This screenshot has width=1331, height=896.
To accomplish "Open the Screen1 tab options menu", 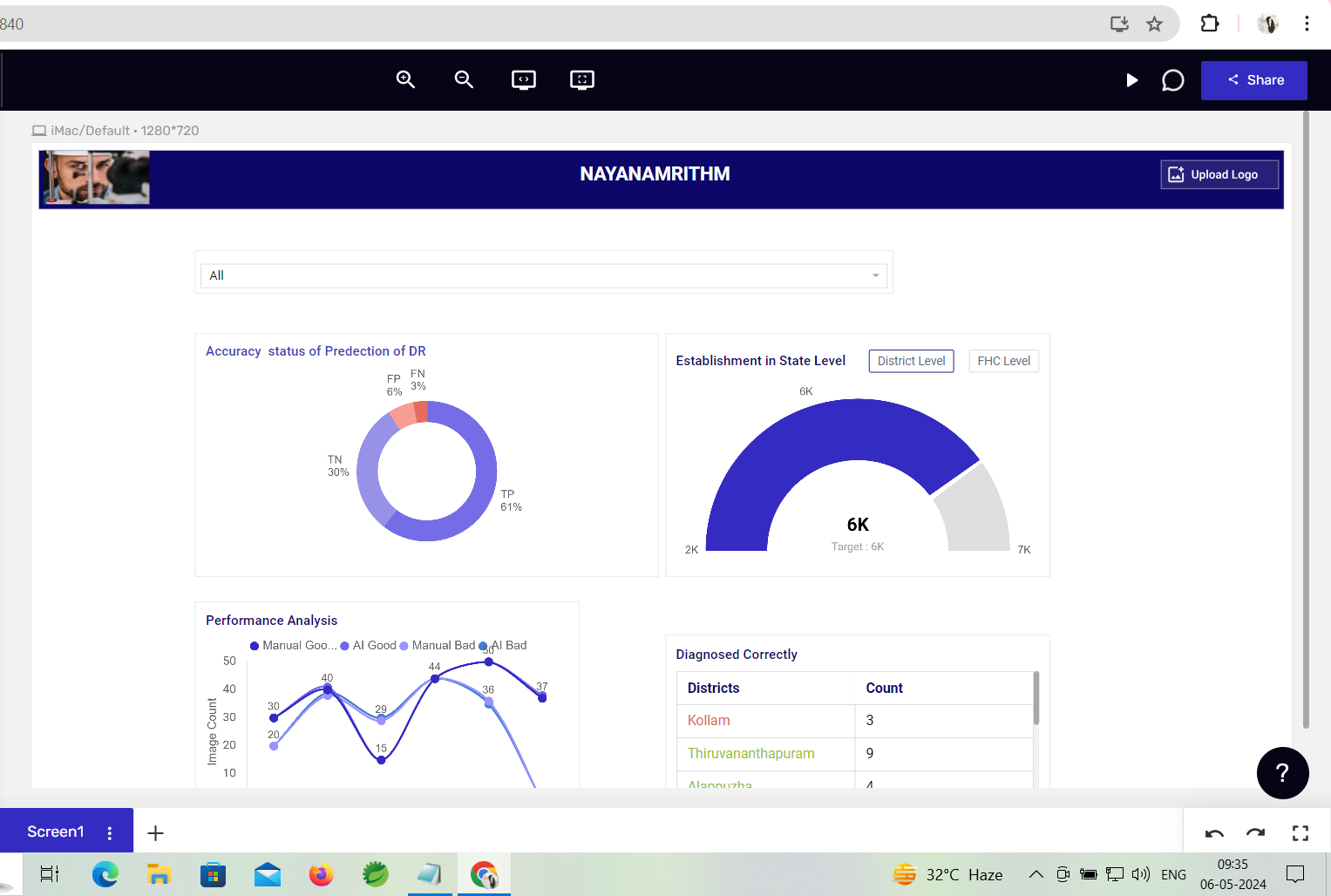I will pos(110,833).
